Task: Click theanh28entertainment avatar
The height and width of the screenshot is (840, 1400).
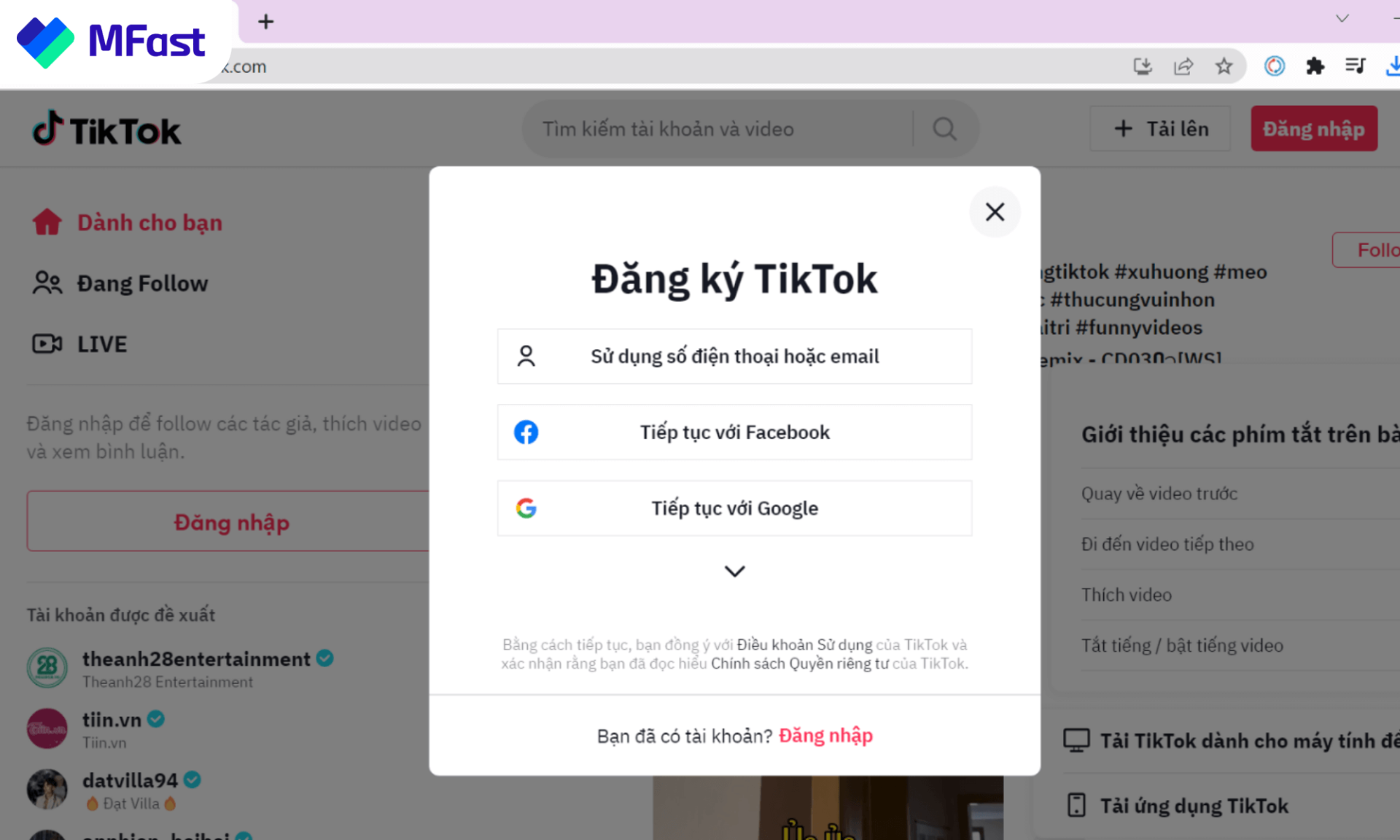Action: click(47, 667)
